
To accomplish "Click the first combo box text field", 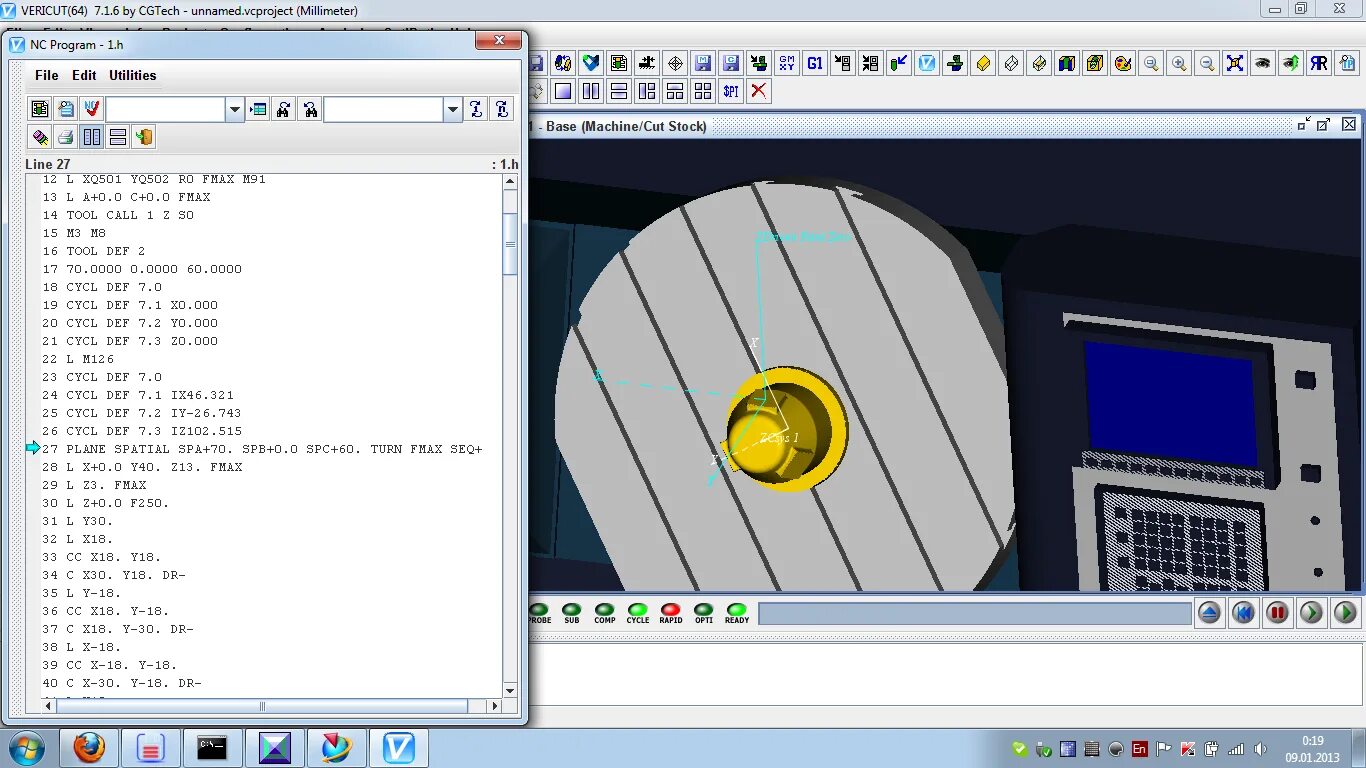I will tap(166, 110).
